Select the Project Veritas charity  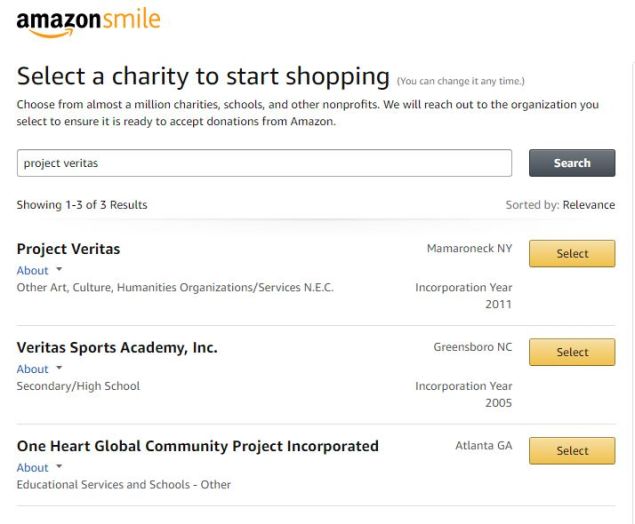click(572, 253)
